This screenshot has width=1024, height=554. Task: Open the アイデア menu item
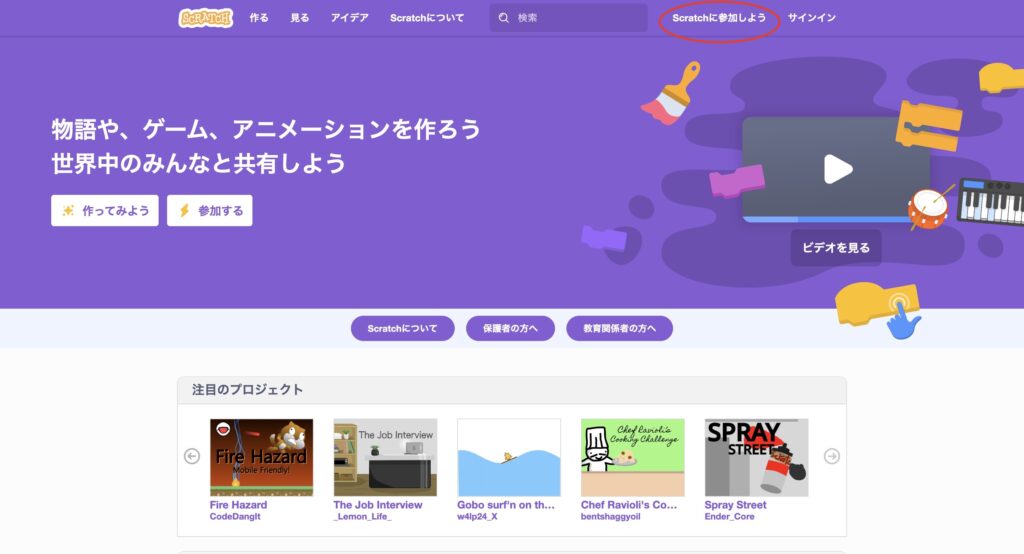click(349, 18)
